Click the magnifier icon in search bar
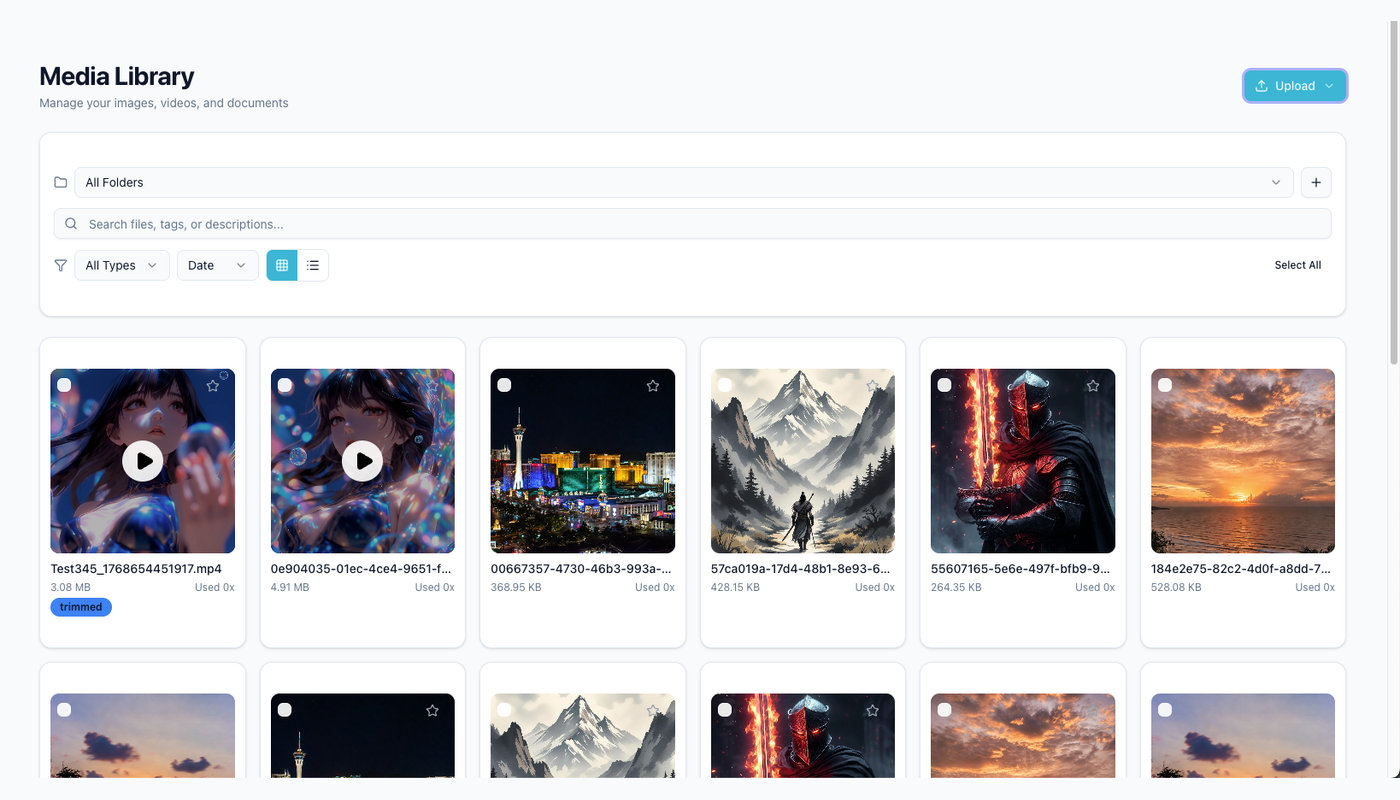1400x800 pixels. pos(71,224)
